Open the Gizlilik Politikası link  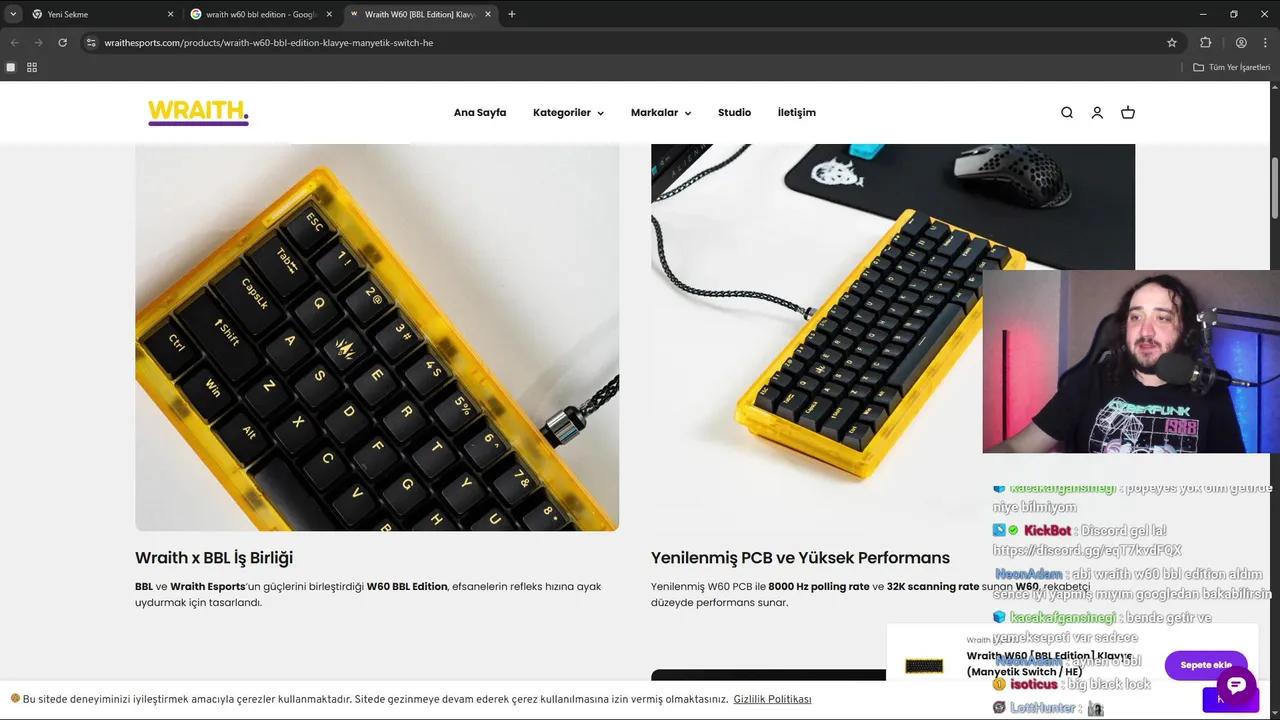[772, 699]
